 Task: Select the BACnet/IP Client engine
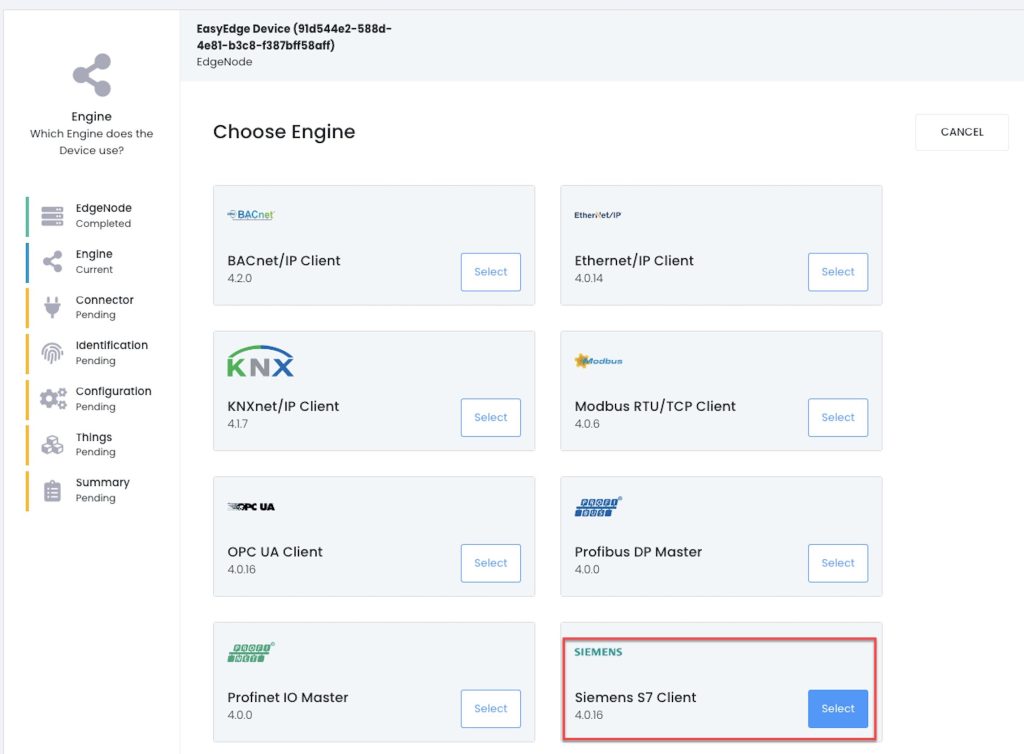pyautogui.click(x=490, y=272)
